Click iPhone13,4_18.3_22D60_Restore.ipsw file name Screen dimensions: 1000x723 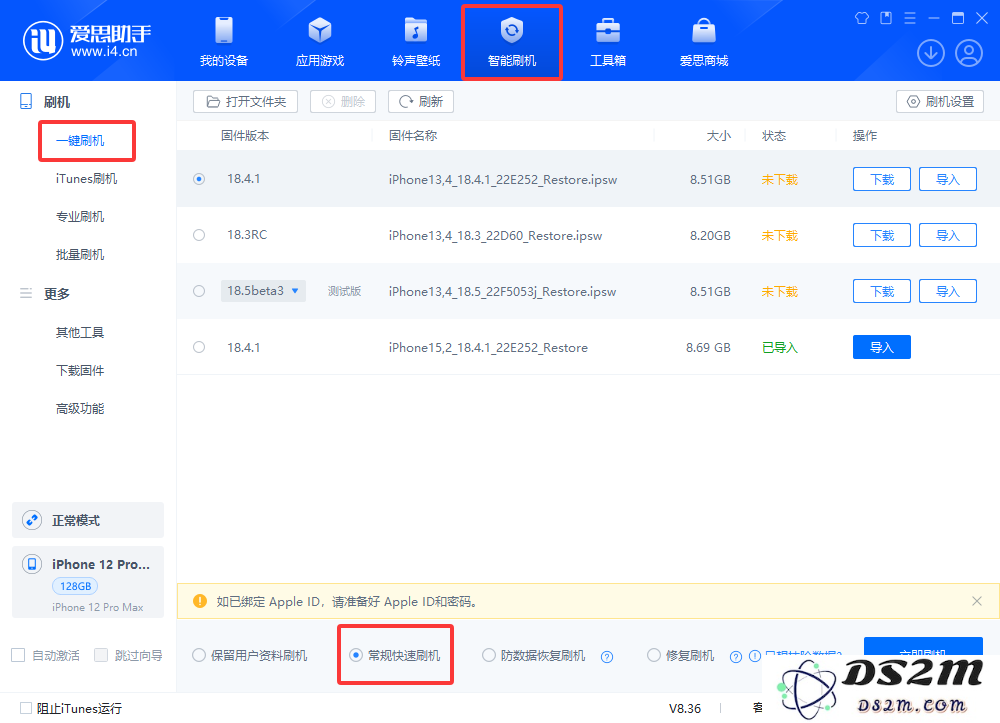point(496,236)
